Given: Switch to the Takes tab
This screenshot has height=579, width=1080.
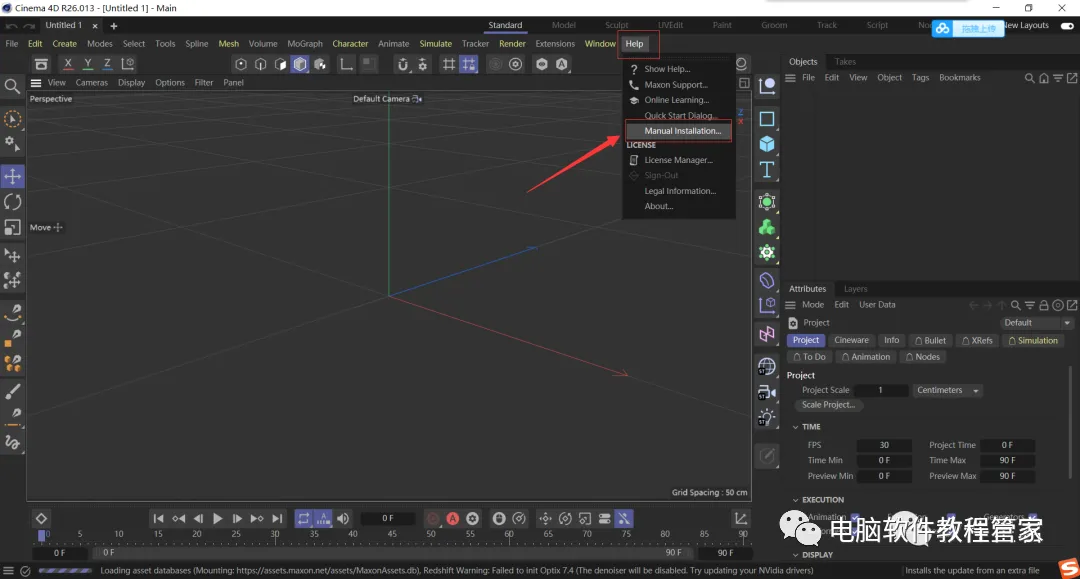Looking at the screenshot, I should tap(845, 61).
